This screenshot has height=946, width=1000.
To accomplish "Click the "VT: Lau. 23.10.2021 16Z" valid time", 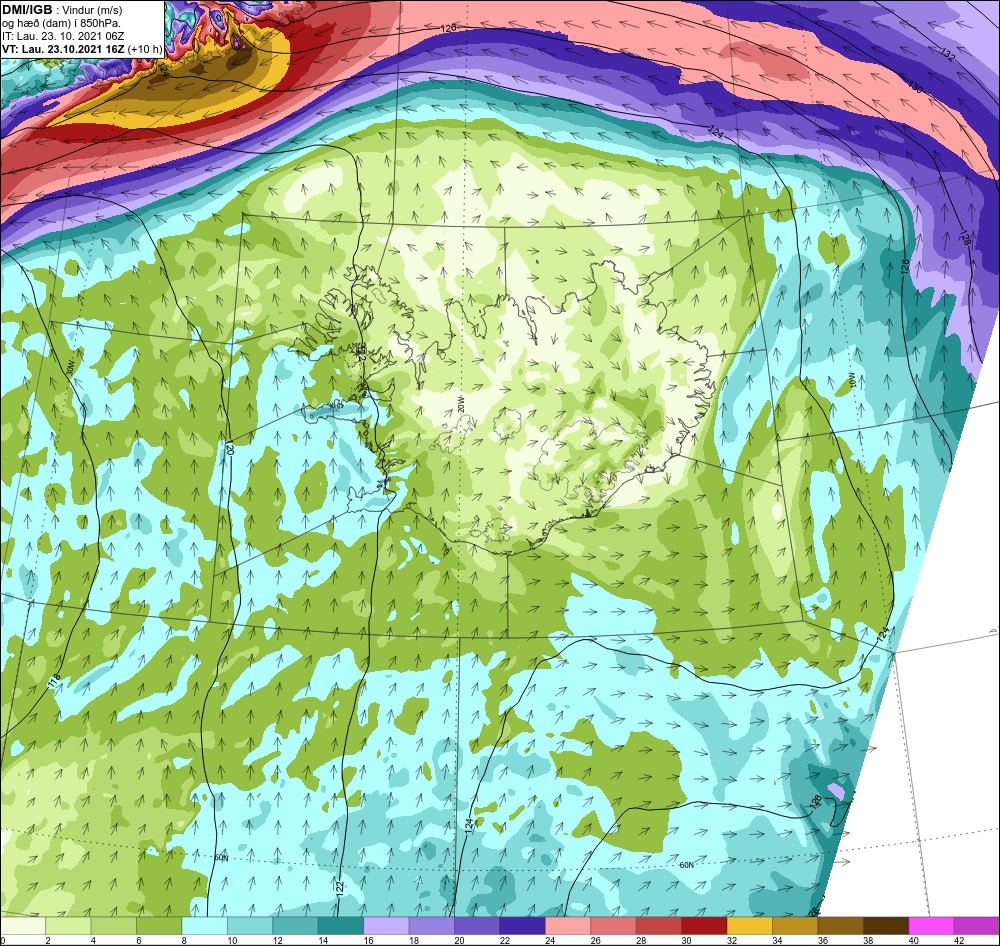I will click(63, 49).
